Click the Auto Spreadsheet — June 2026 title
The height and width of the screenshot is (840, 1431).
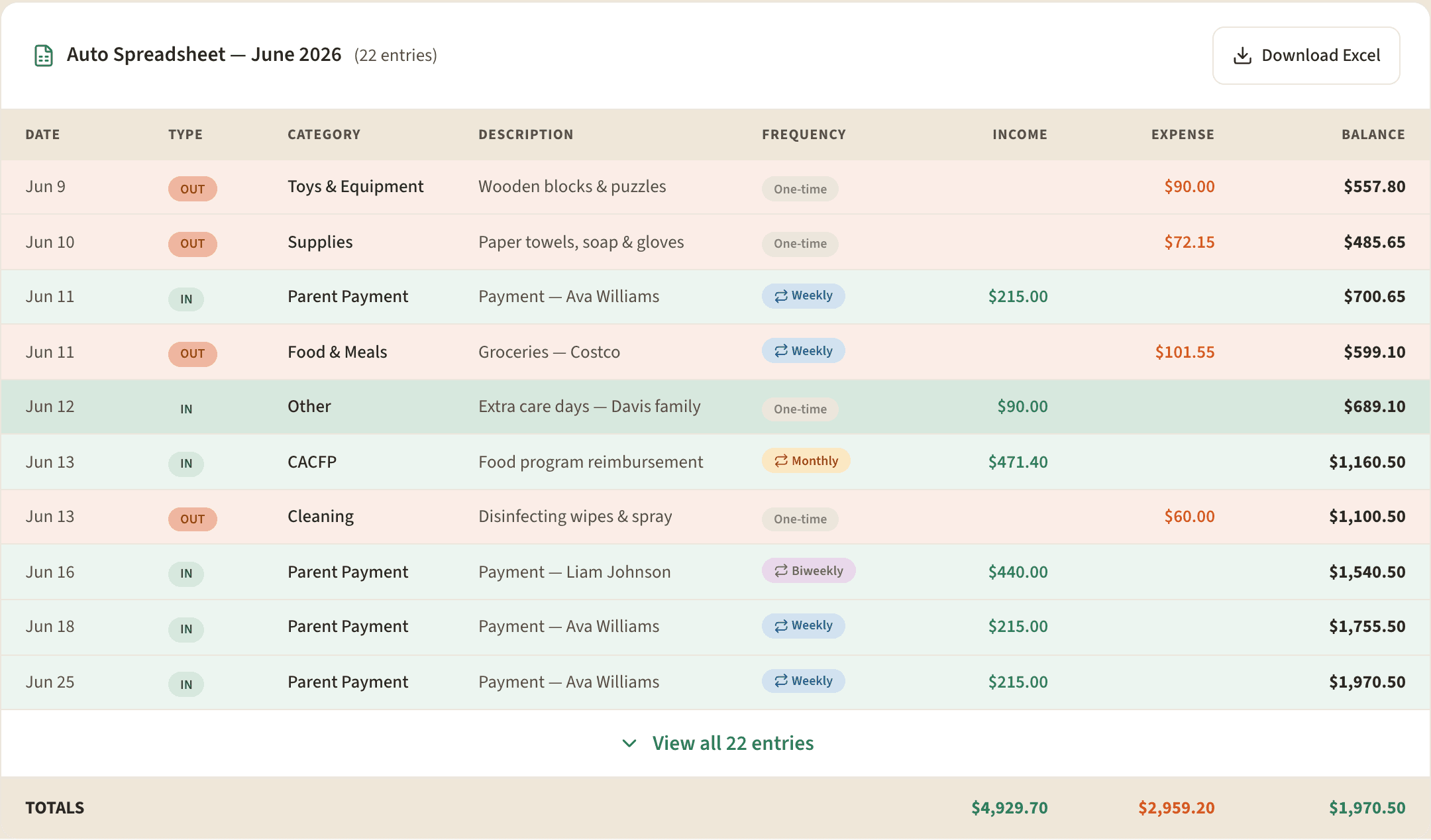coord(204,55)
